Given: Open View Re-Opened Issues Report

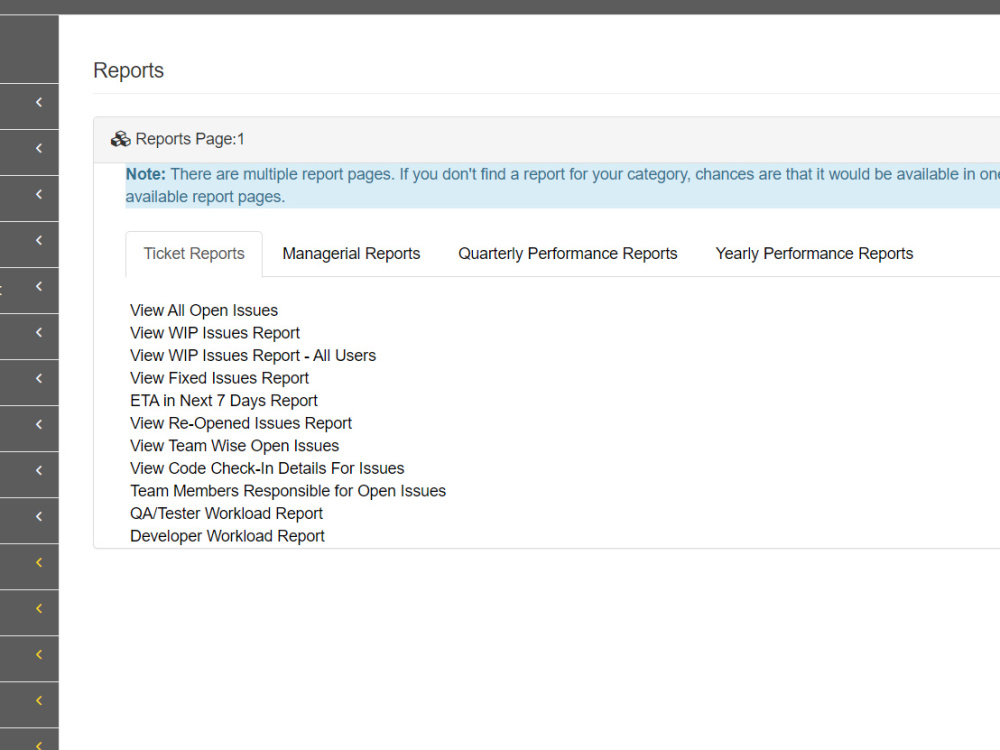Looking at the screenshot, I should point(241,423).
